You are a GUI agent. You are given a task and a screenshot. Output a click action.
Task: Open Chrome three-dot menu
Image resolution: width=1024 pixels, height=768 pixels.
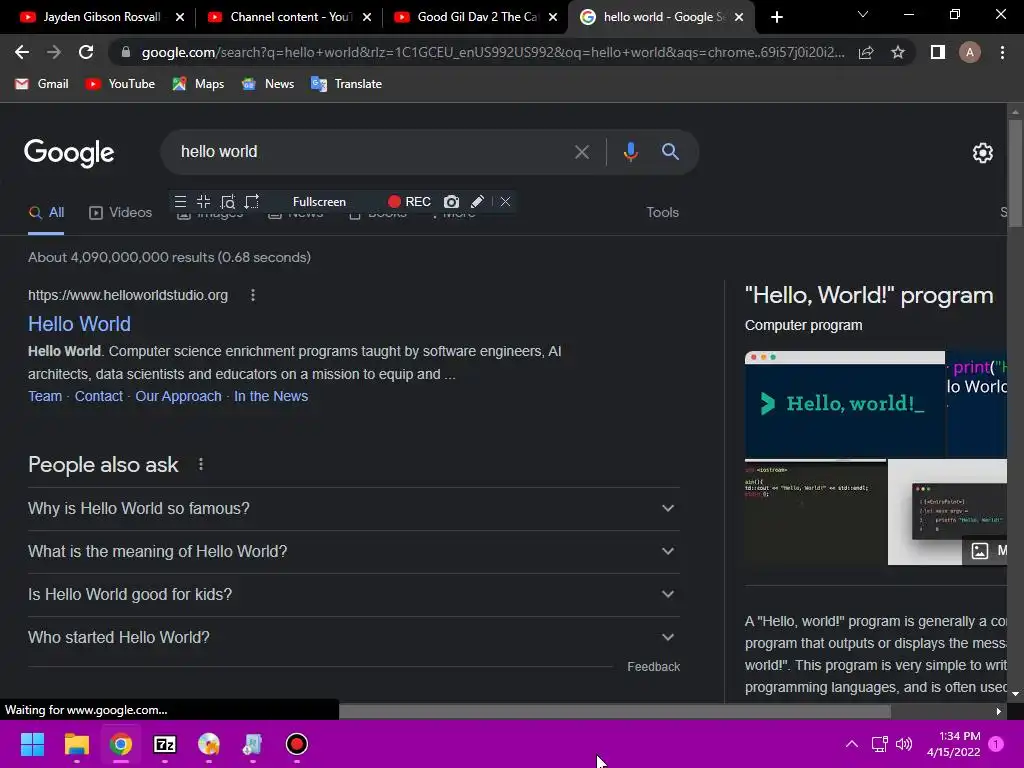(x=1002, y=52)
